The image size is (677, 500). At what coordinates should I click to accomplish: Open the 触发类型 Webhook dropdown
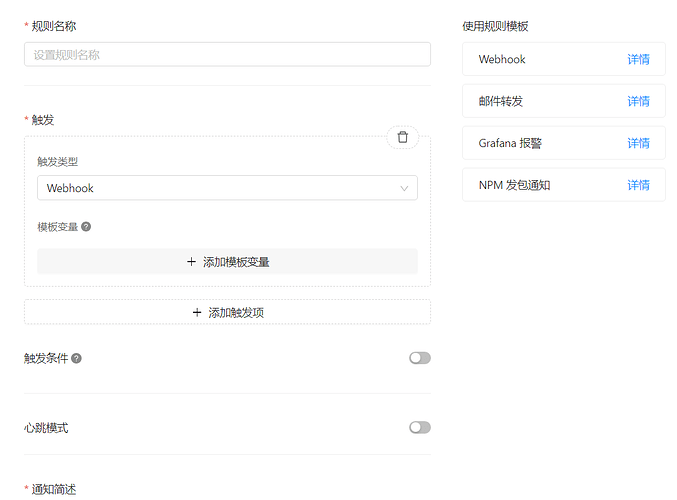[227, 188]
